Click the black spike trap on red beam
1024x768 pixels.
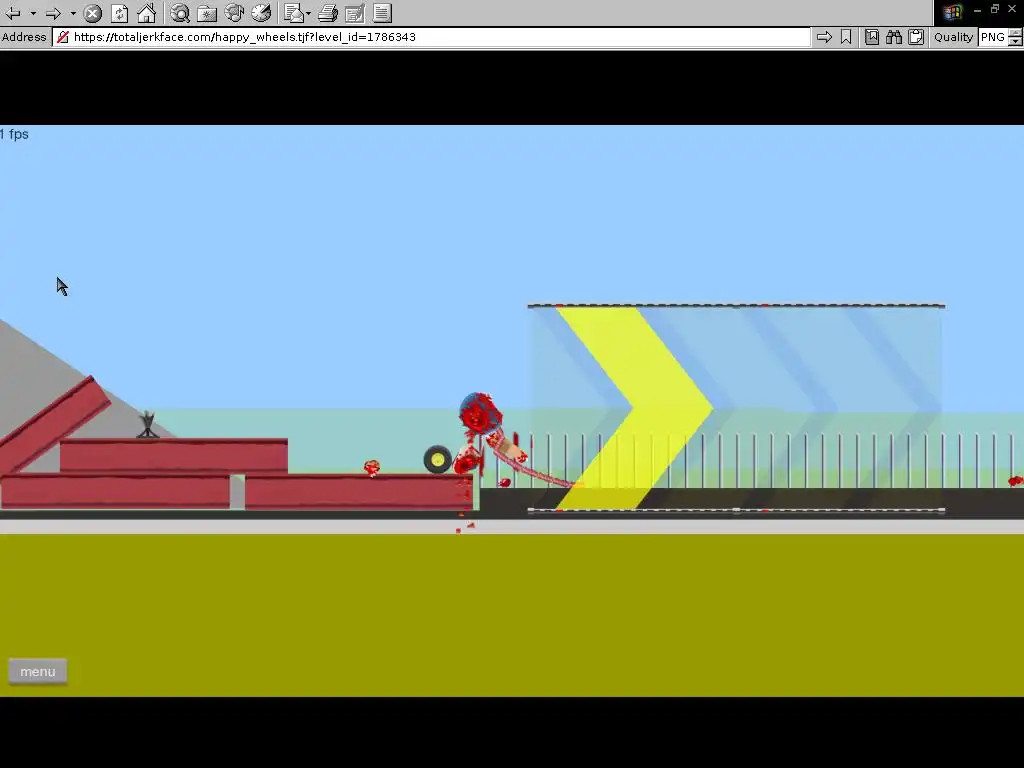pyautogui.click(x=148, y=424)
